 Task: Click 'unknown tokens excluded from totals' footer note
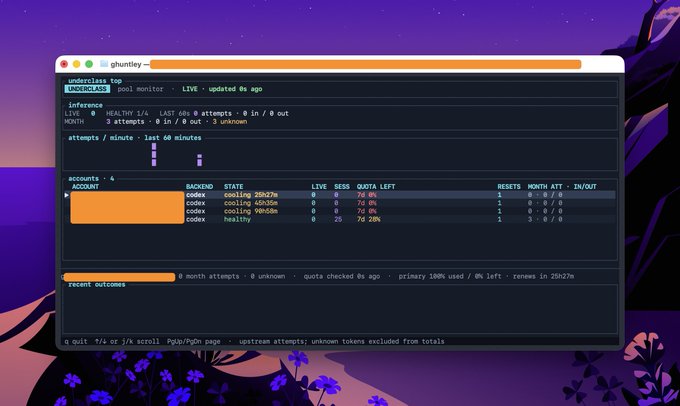(x=378, y=341)
